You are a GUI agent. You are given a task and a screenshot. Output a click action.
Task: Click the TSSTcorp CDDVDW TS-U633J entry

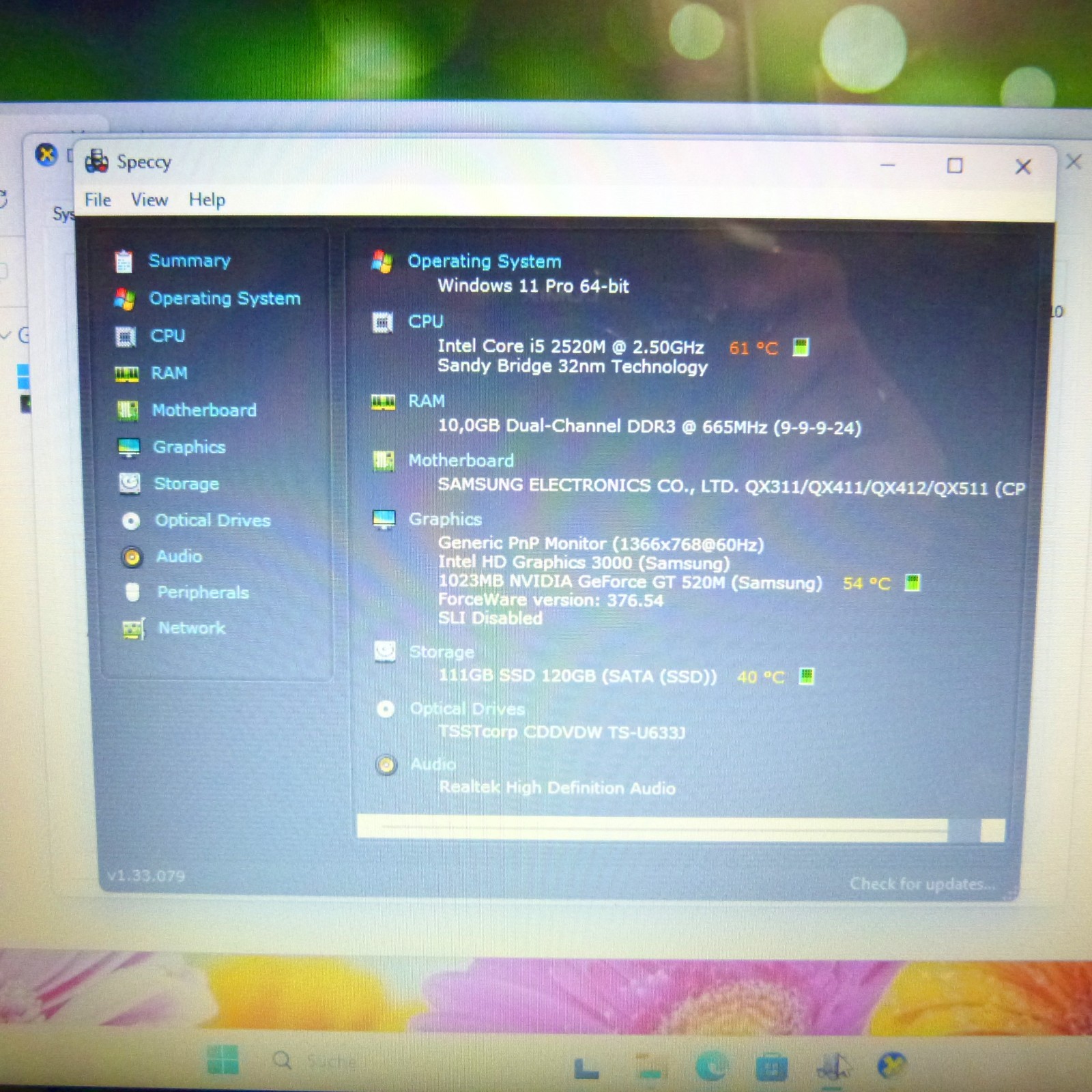pos(562,732)
